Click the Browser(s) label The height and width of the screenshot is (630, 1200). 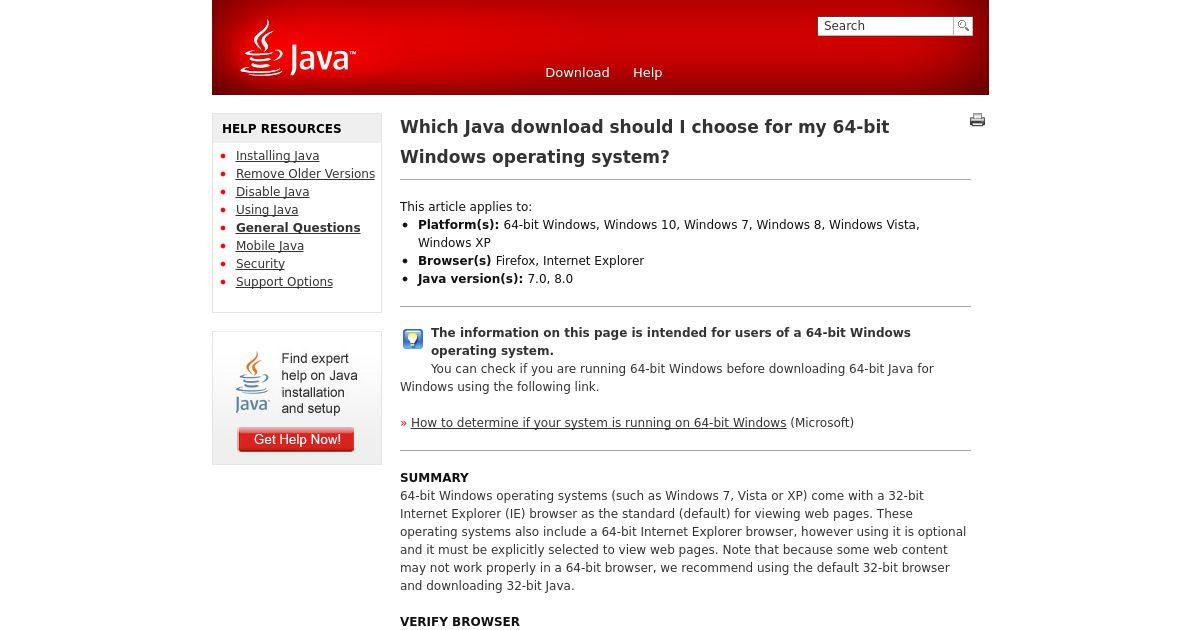(455, 261)
